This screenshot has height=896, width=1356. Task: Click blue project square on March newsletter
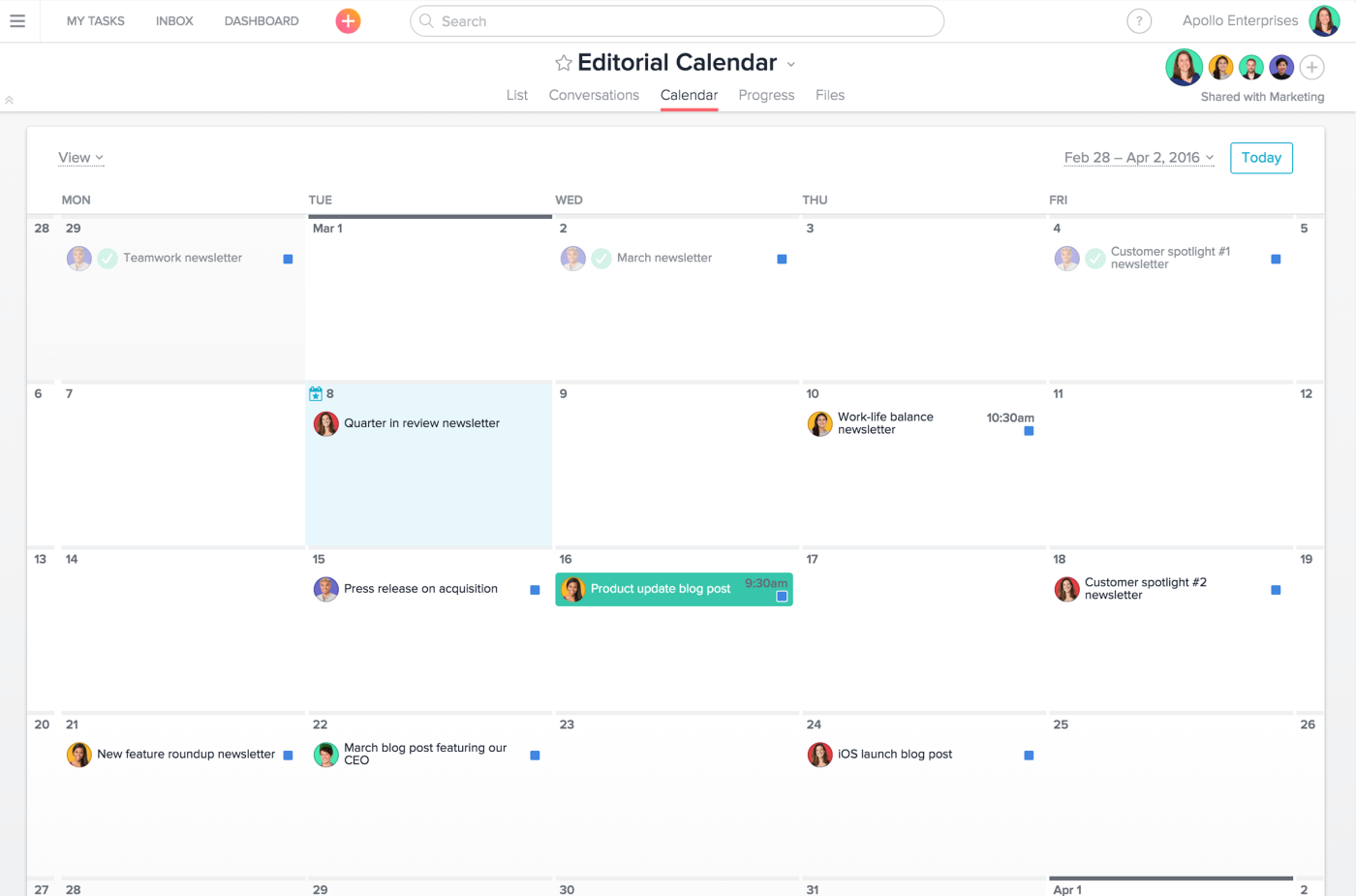pos(782,260)
